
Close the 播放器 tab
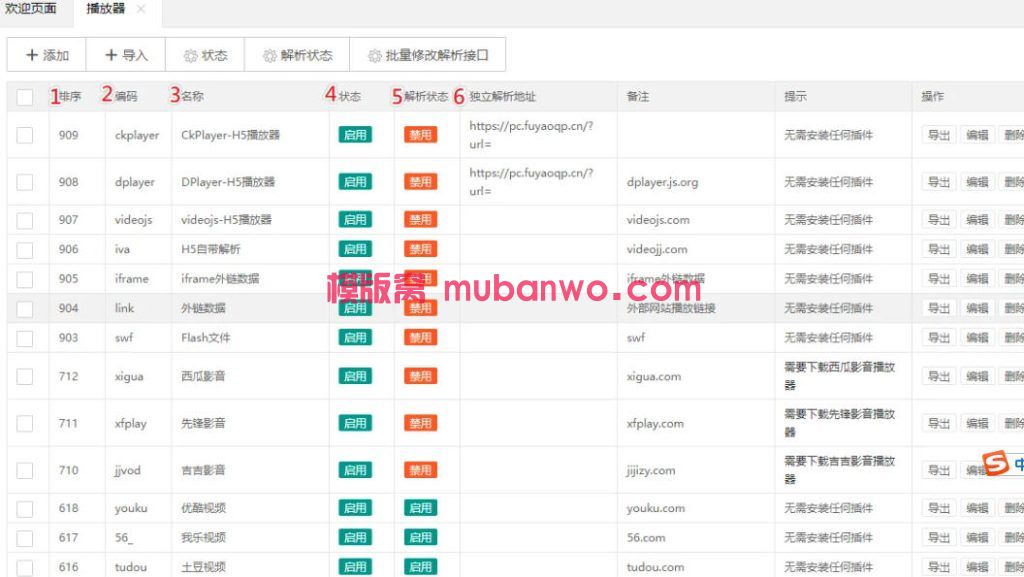click(x=141, y=9)
